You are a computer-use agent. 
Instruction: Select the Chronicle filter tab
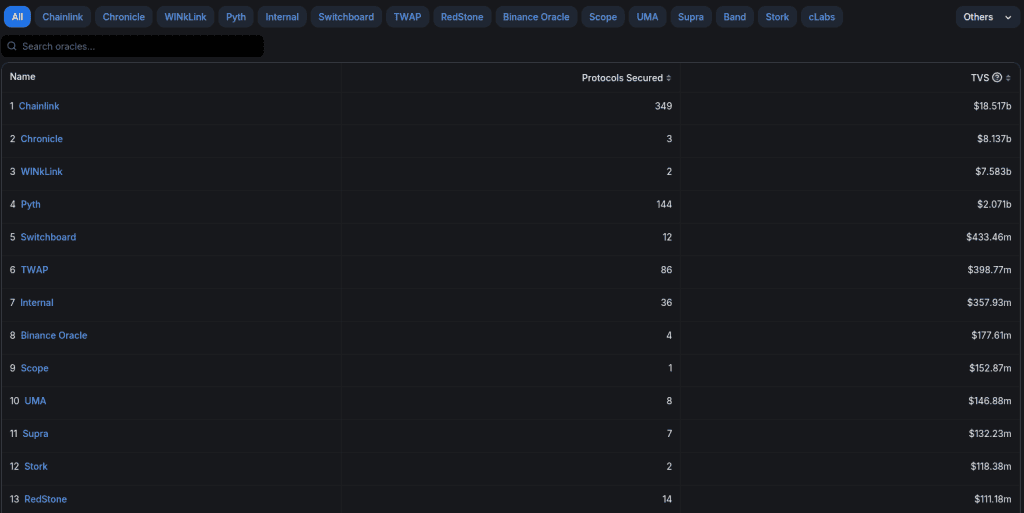pos(124,17)
